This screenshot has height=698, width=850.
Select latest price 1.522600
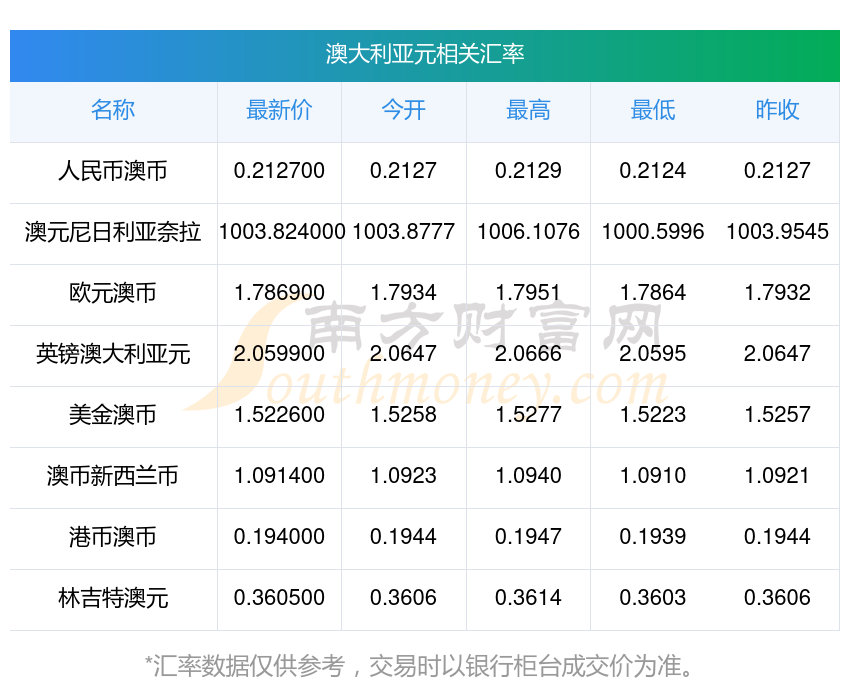(x=279, y=415)
